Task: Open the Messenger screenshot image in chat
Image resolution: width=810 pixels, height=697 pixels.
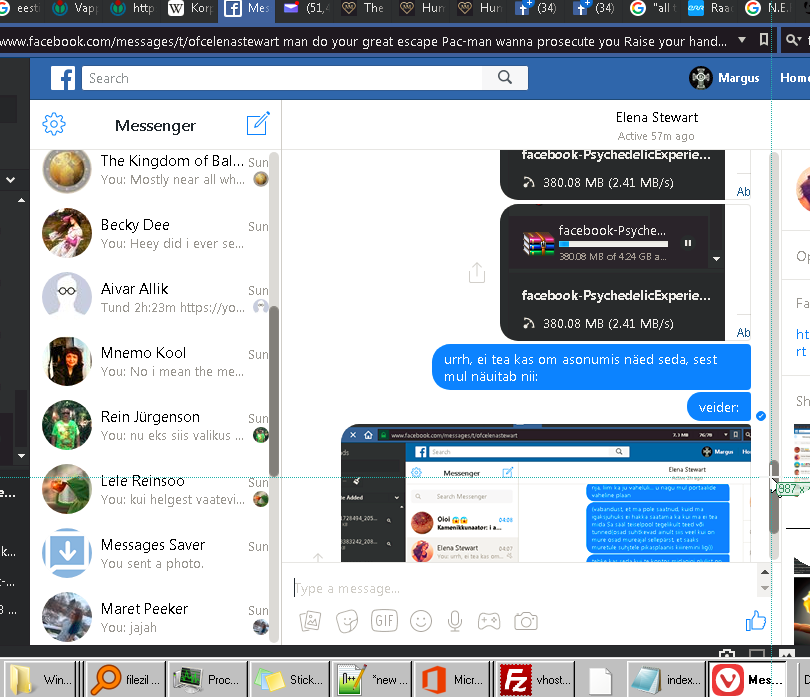Action: [x=546, y=493]
